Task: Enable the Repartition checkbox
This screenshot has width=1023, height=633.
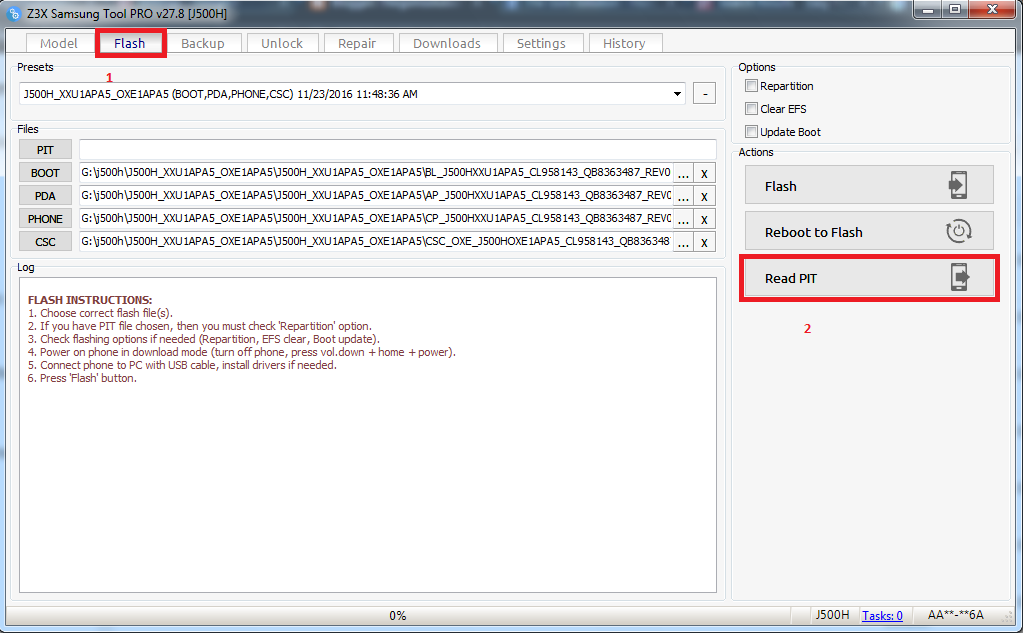Action: click(x=752, y=85)
